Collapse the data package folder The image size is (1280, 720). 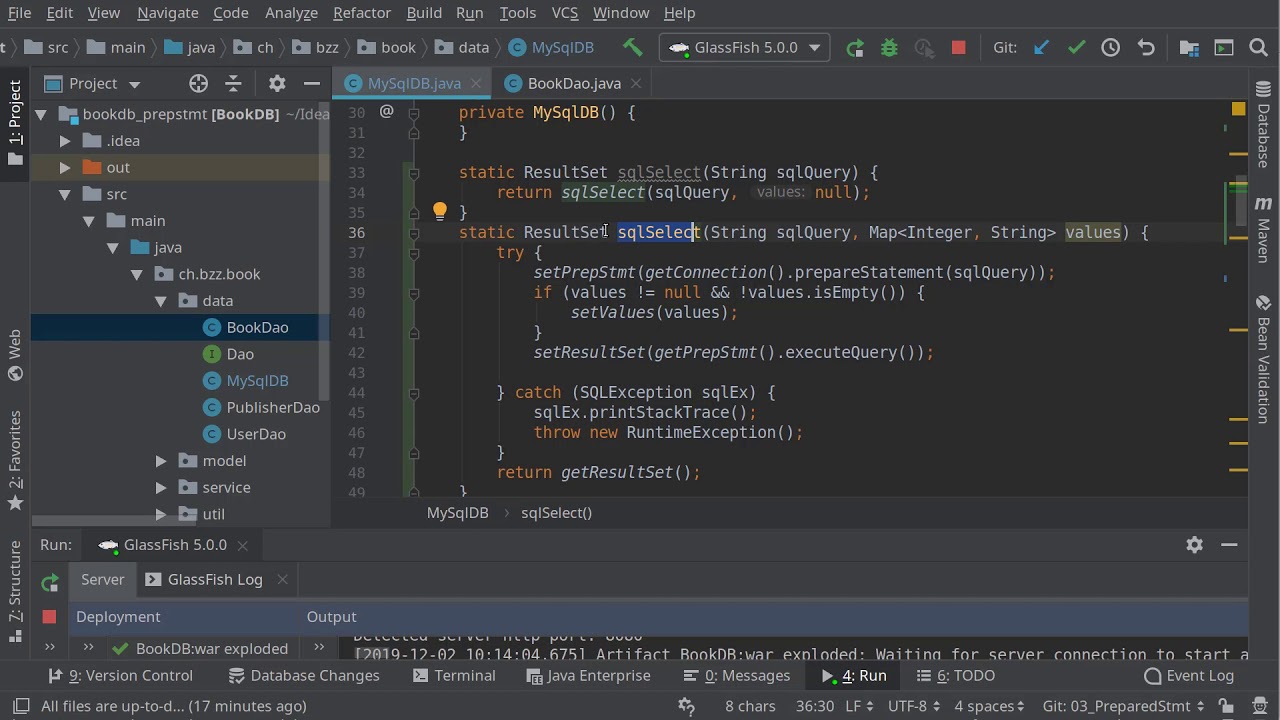(161, 301)
